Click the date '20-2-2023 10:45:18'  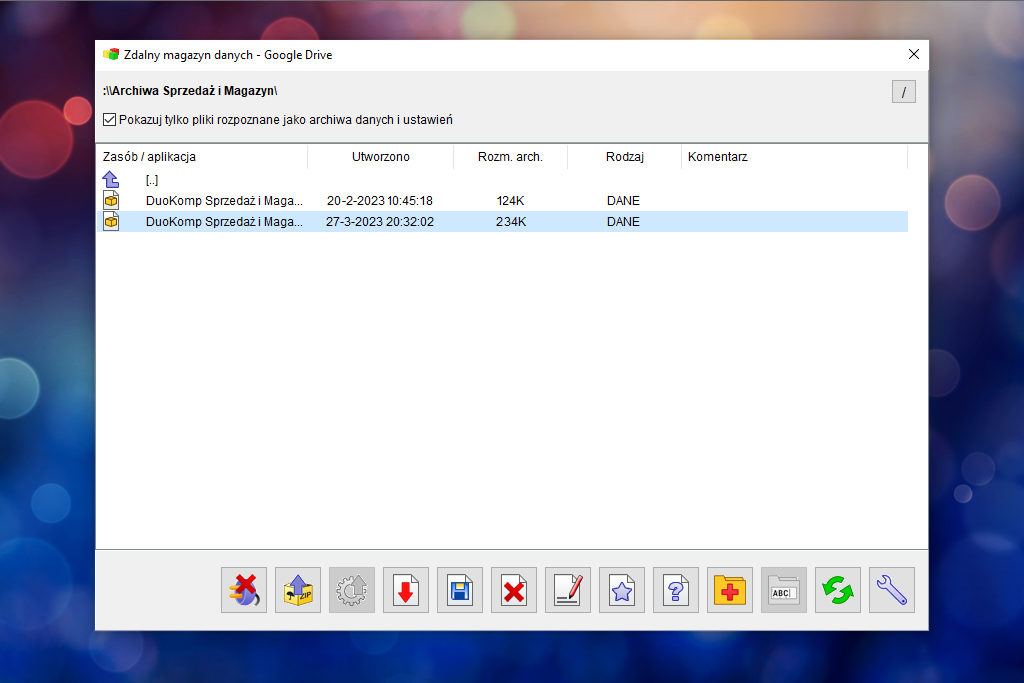[x=379, y=201]
